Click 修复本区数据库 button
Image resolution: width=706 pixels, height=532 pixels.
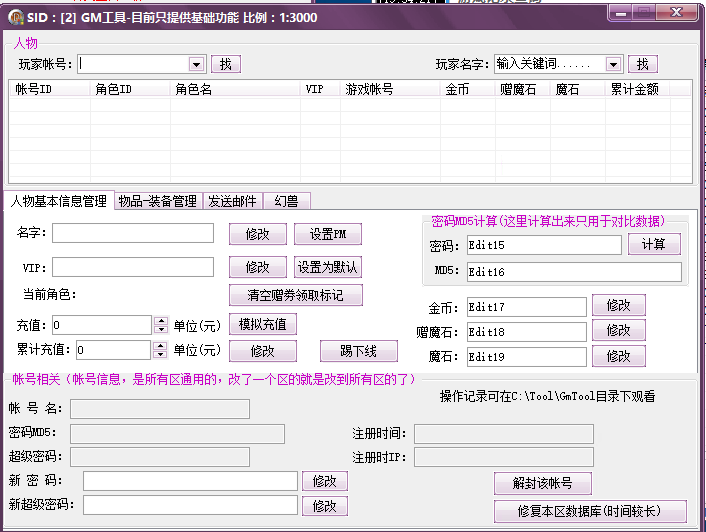click(590, 511)
